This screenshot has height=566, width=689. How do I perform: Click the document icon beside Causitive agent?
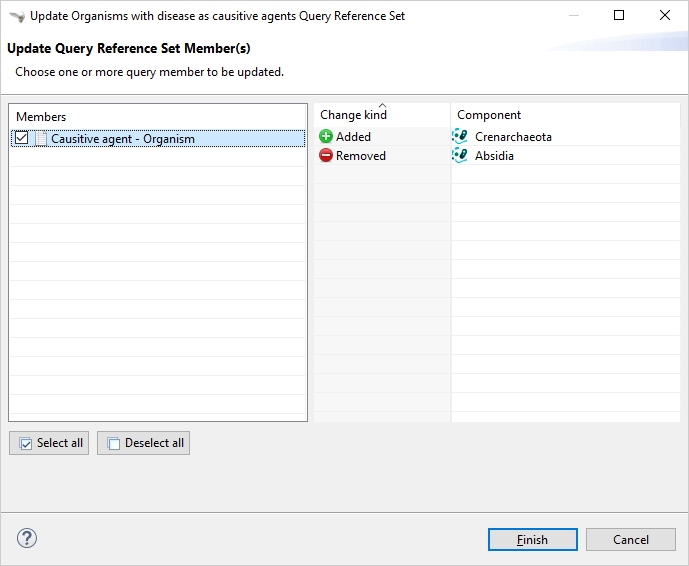(41, 139)
